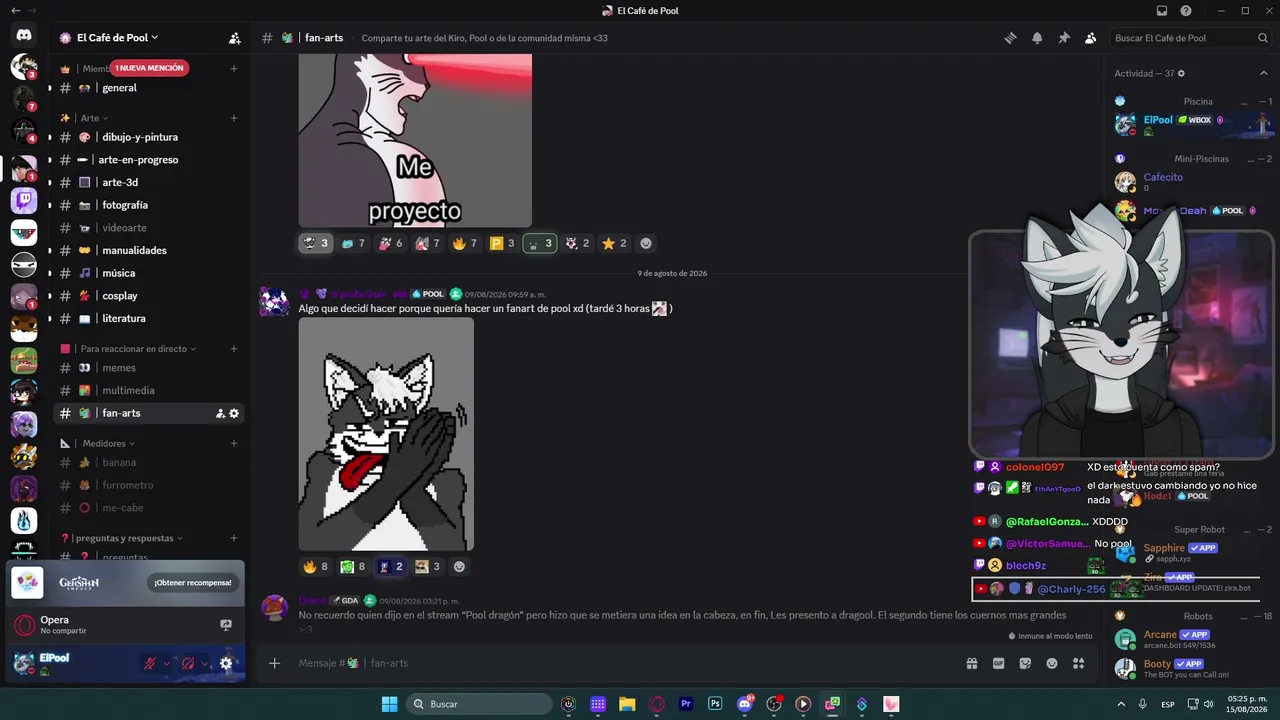The image size is (1280, 720).
Task: Edit fan-arts channel settings gear
Action: pyautogui.click(x=234, y=413)
